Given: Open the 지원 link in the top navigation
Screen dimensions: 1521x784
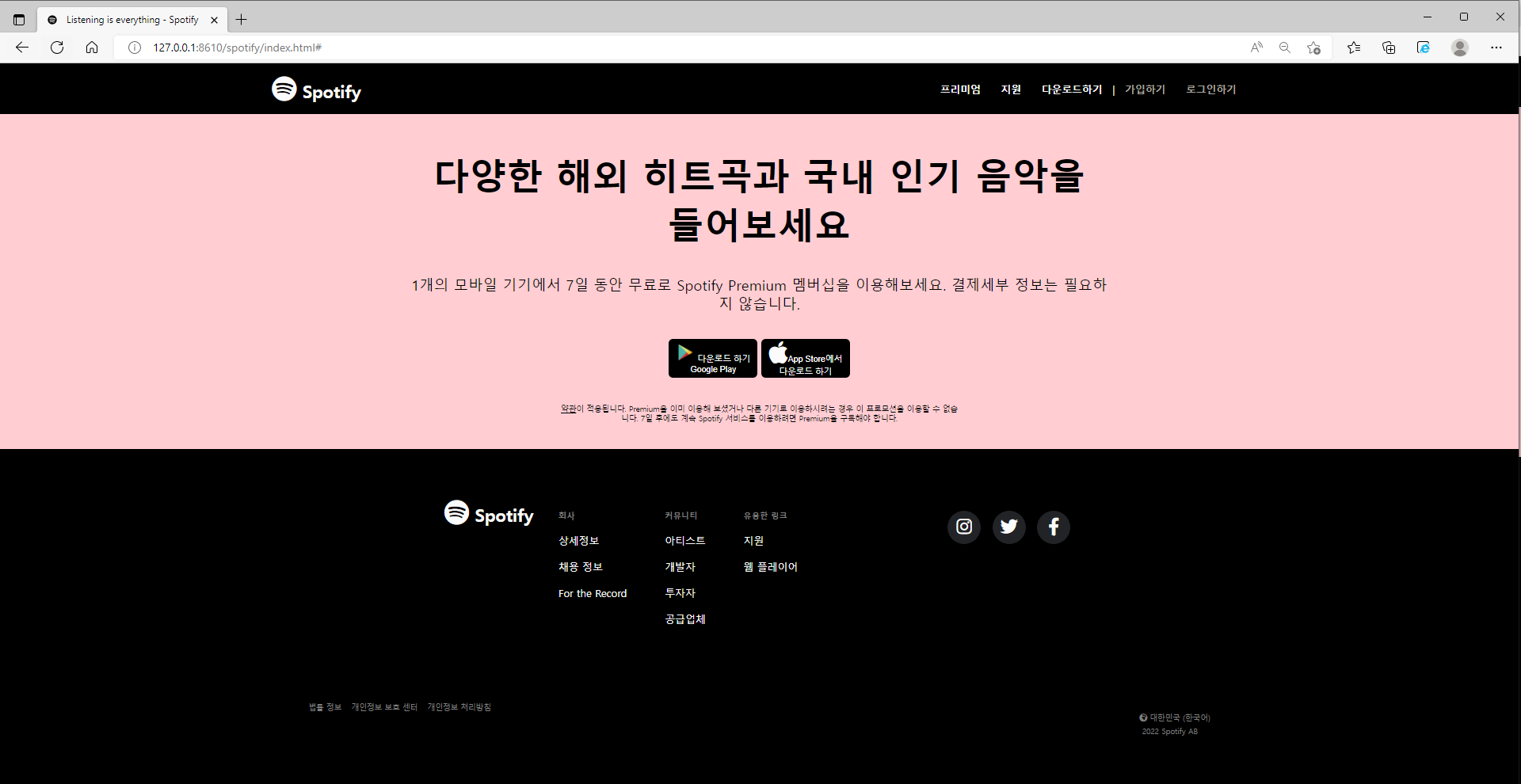Looking at the screenshot, I should pyautogui.click(x=1011, y=89).
